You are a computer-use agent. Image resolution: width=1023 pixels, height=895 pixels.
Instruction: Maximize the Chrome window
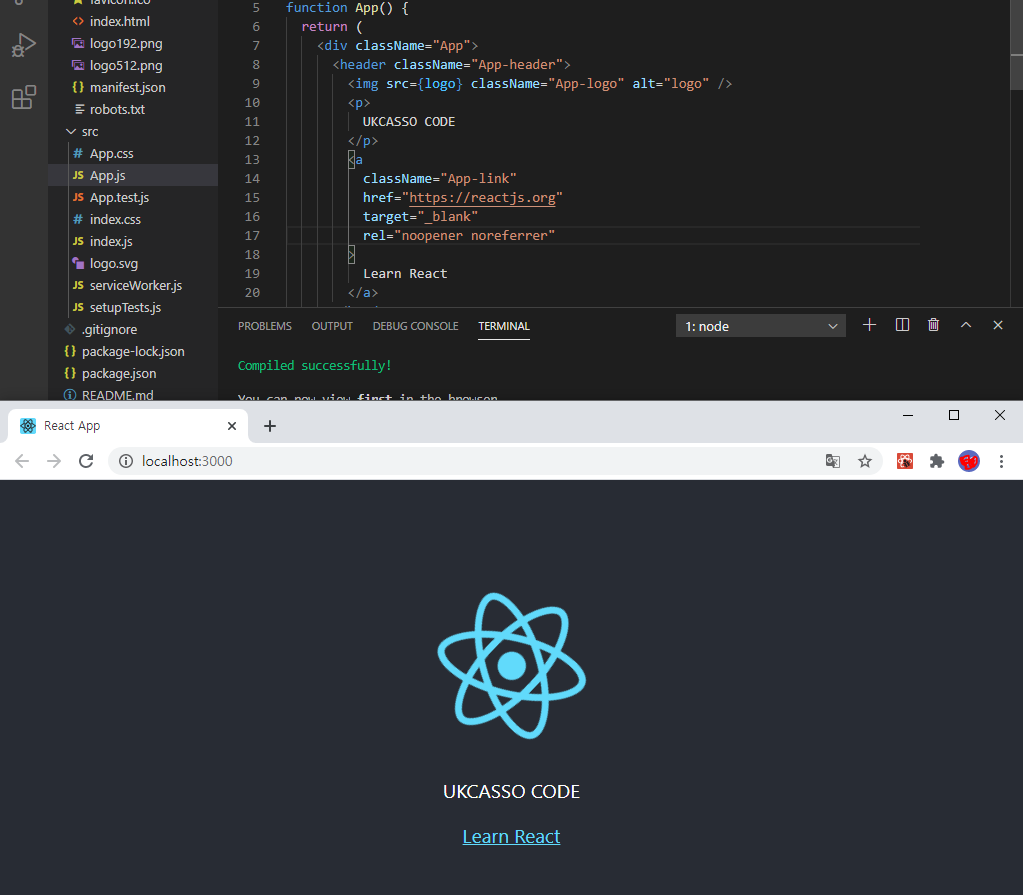[954, 415]
